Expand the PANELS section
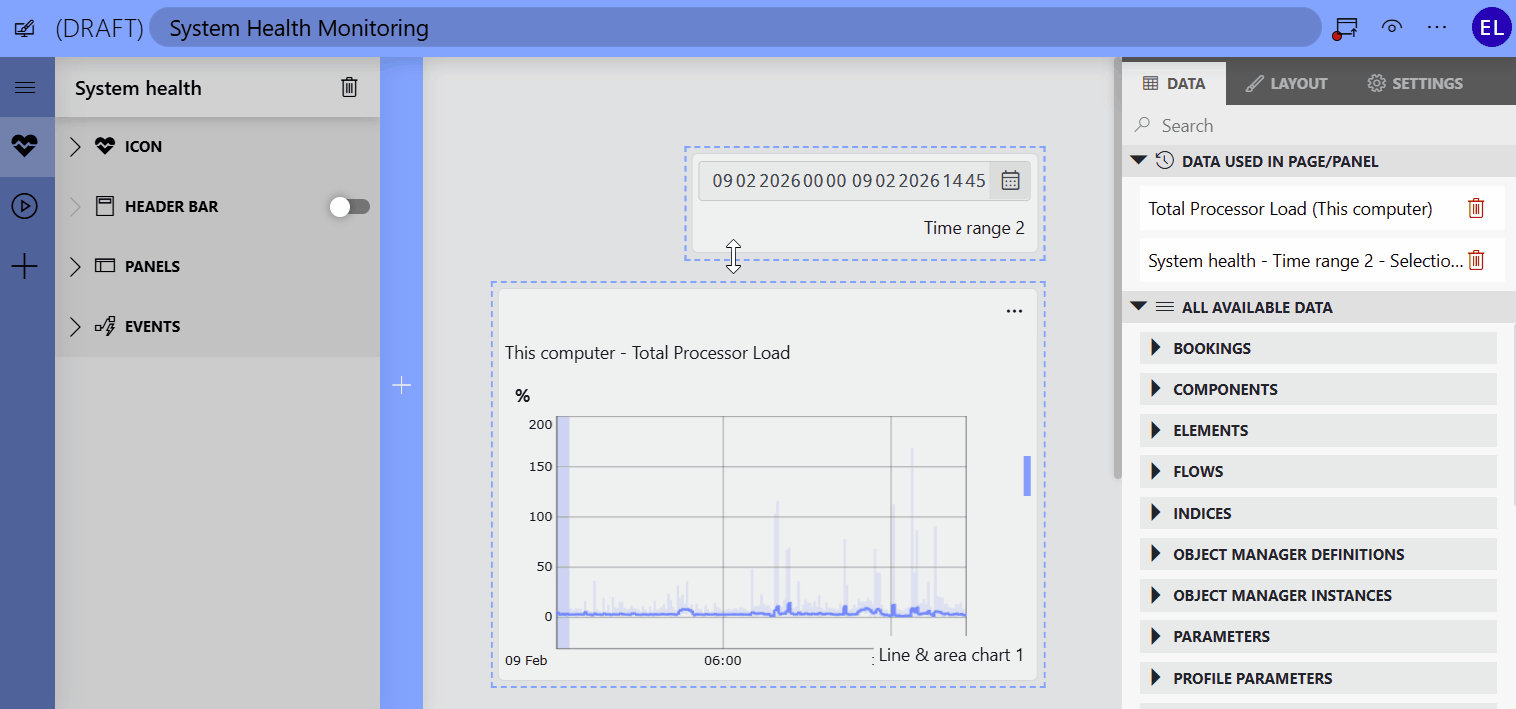The height and width of the screenshot is (709, 1516). coord(75,267)
